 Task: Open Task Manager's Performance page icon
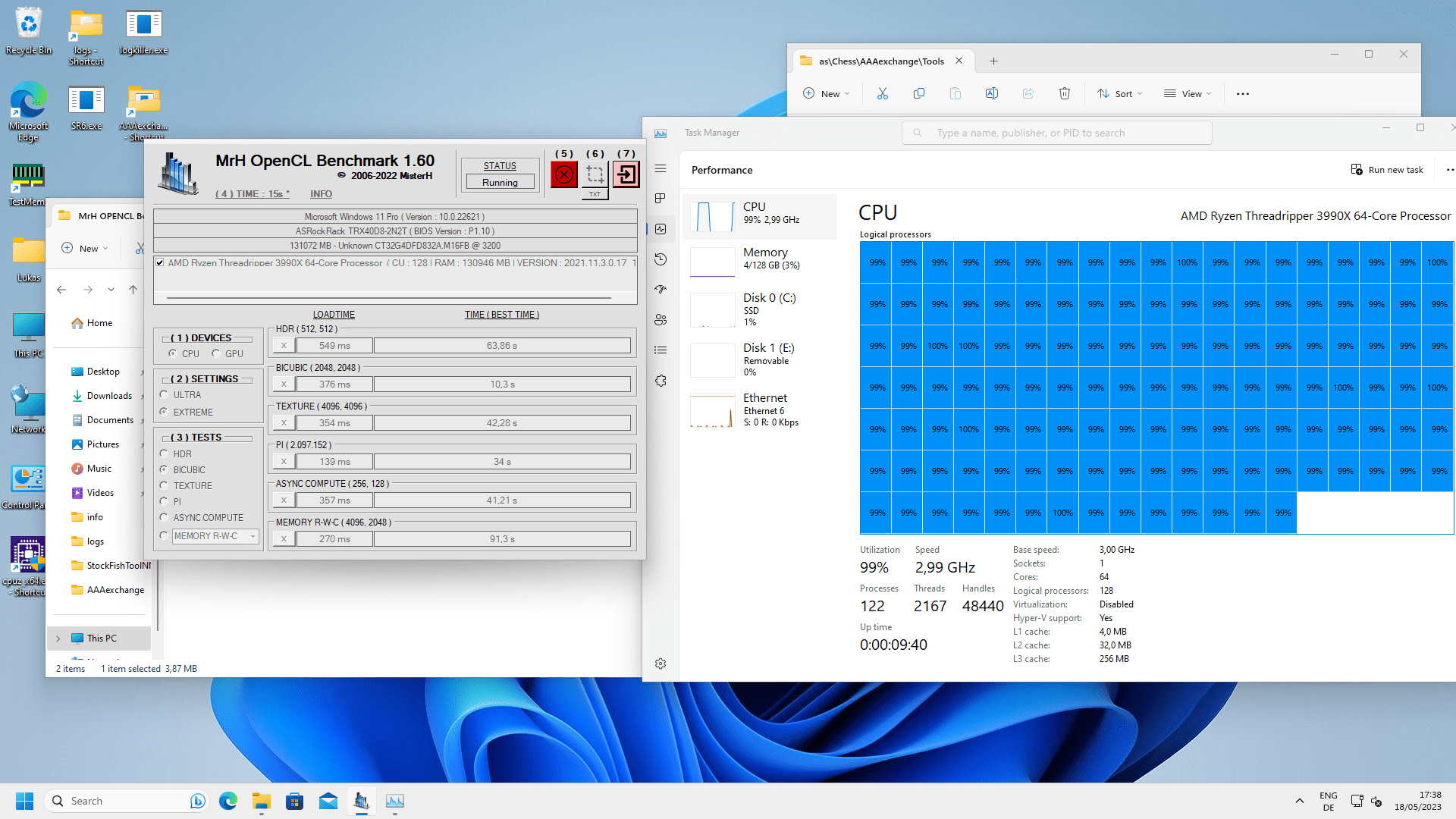pos(661,229)
